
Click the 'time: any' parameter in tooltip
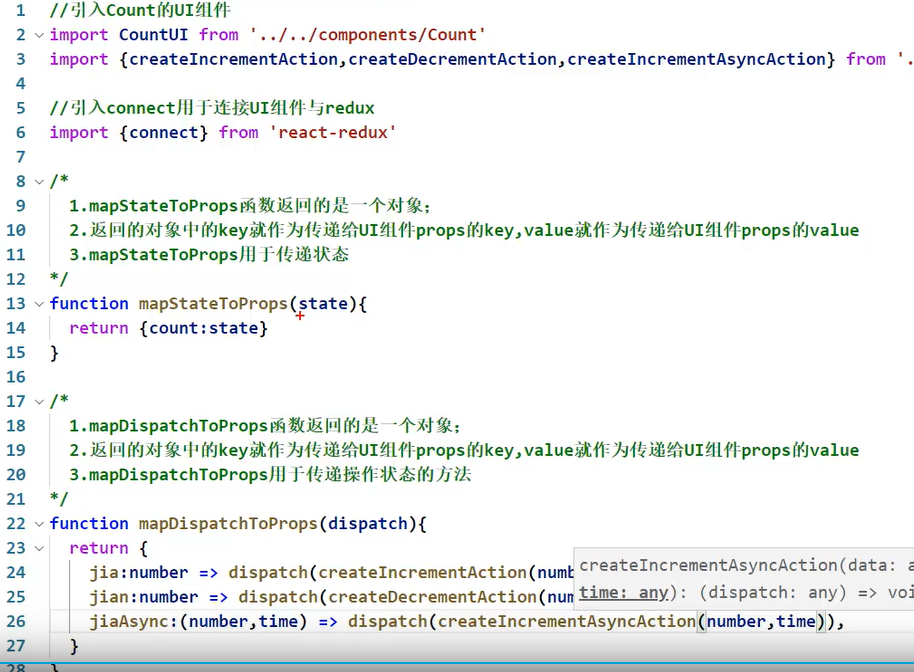[624, 593]
